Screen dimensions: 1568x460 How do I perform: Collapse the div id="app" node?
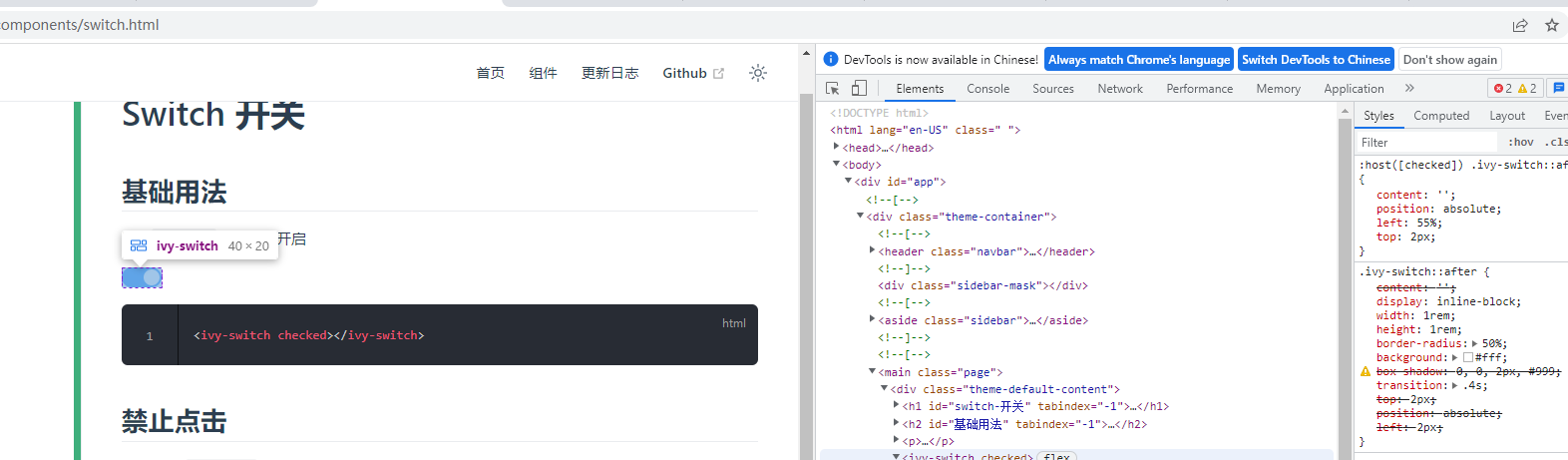[x=849, y=181]
